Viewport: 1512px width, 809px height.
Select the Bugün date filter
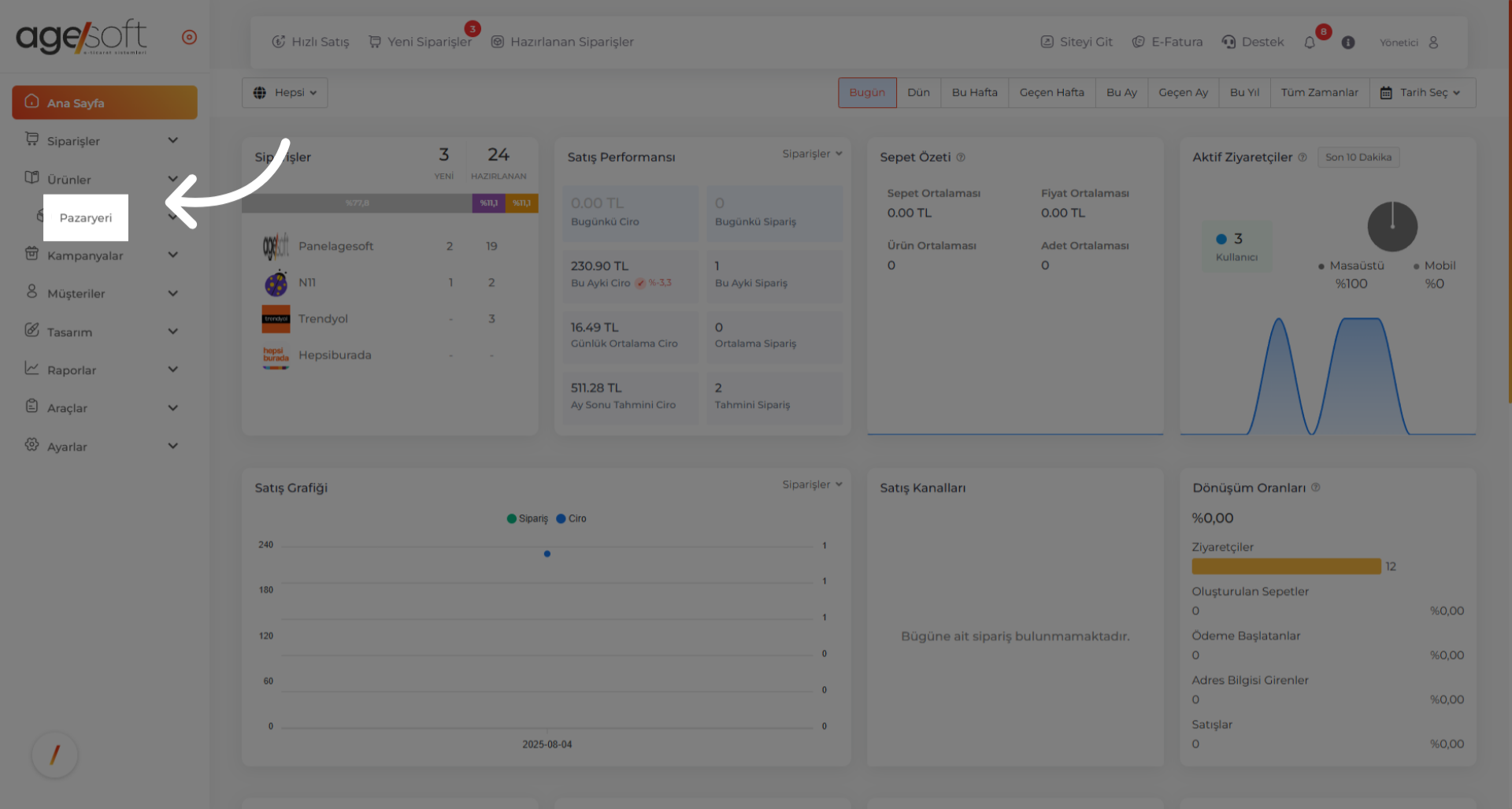coord(867,93)
